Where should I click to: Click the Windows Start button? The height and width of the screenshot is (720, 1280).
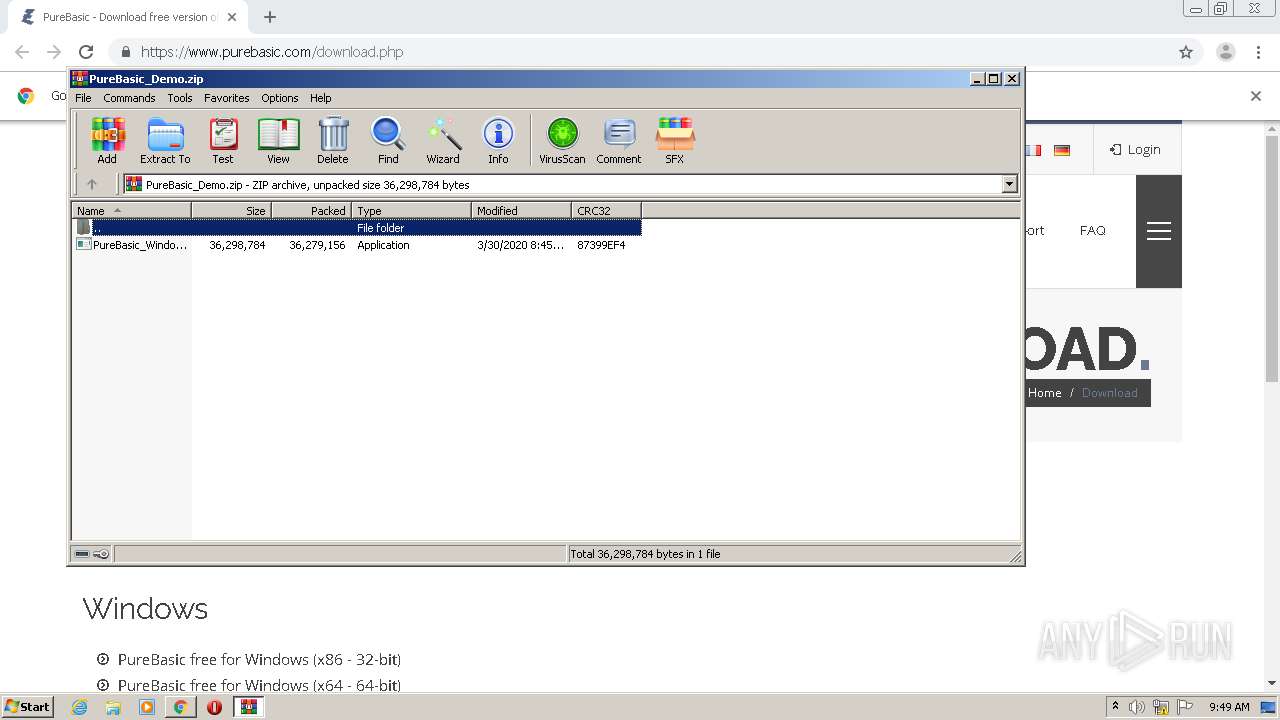[28, 707]
